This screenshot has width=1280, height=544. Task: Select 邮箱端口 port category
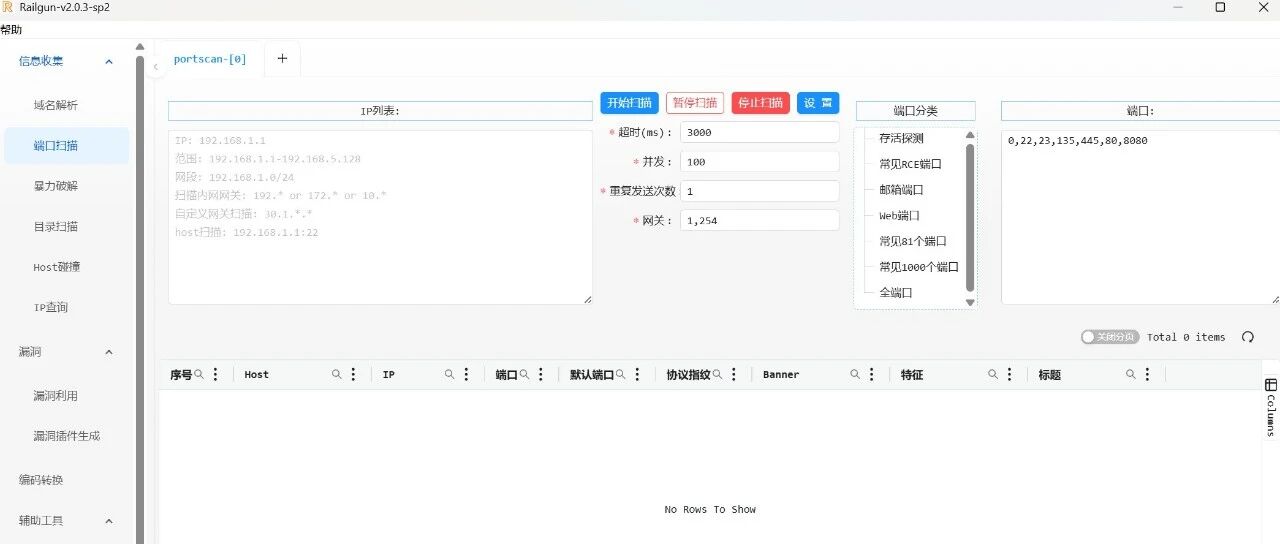901,190
